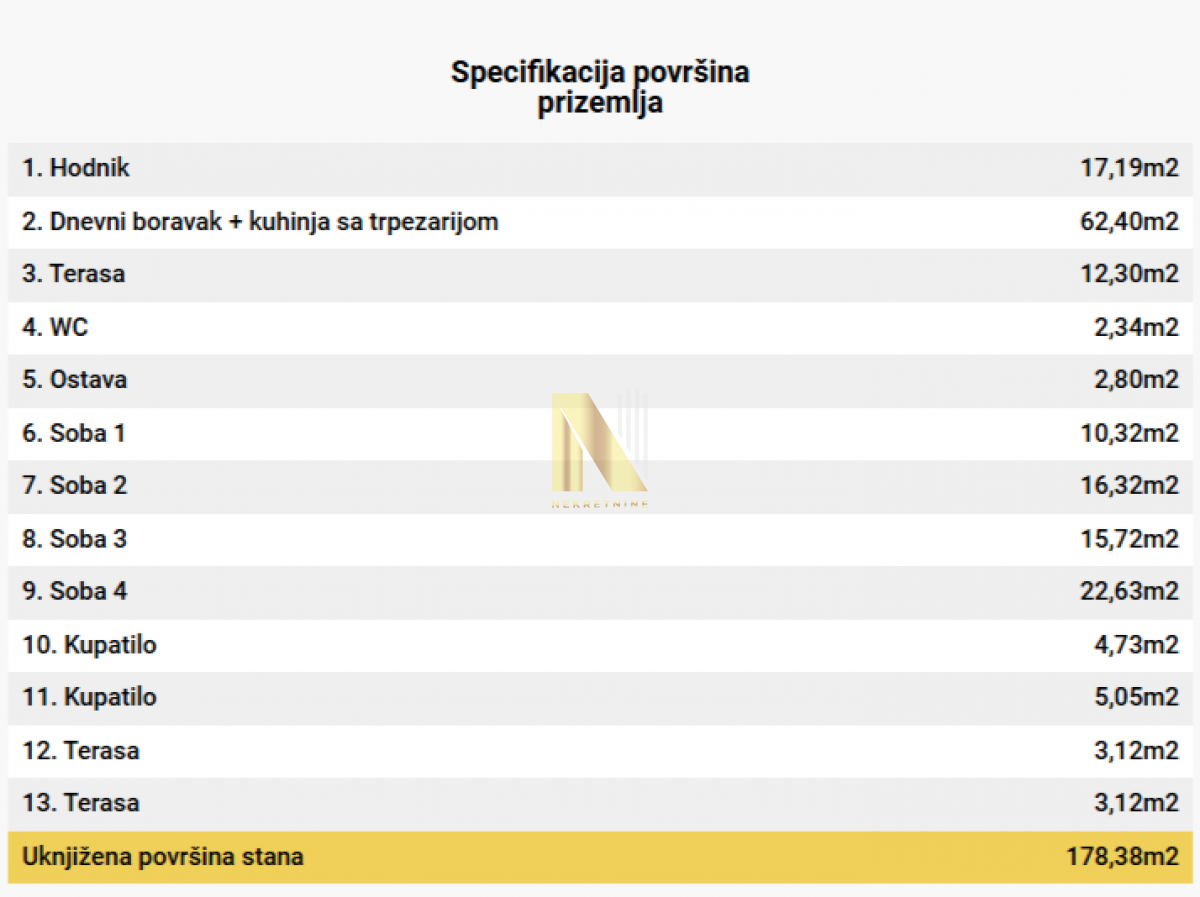Click the 178,38m2 total area value

(1124, 857)
